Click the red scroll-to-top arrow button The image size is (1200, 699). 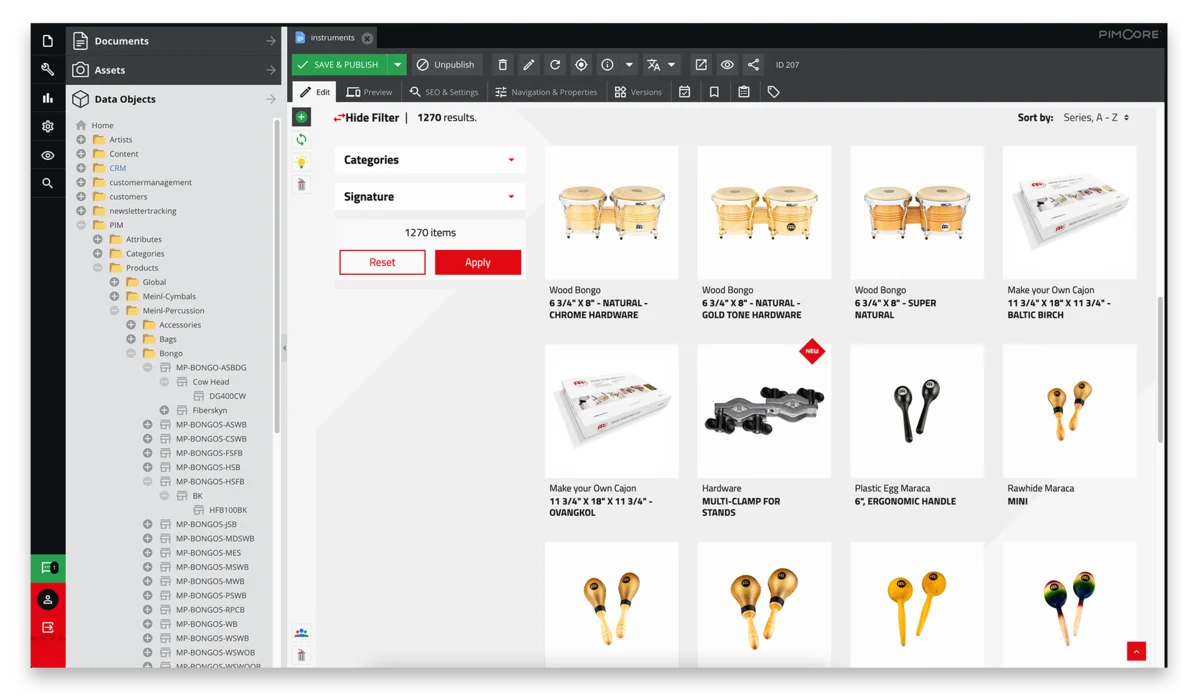point(1136,651)
